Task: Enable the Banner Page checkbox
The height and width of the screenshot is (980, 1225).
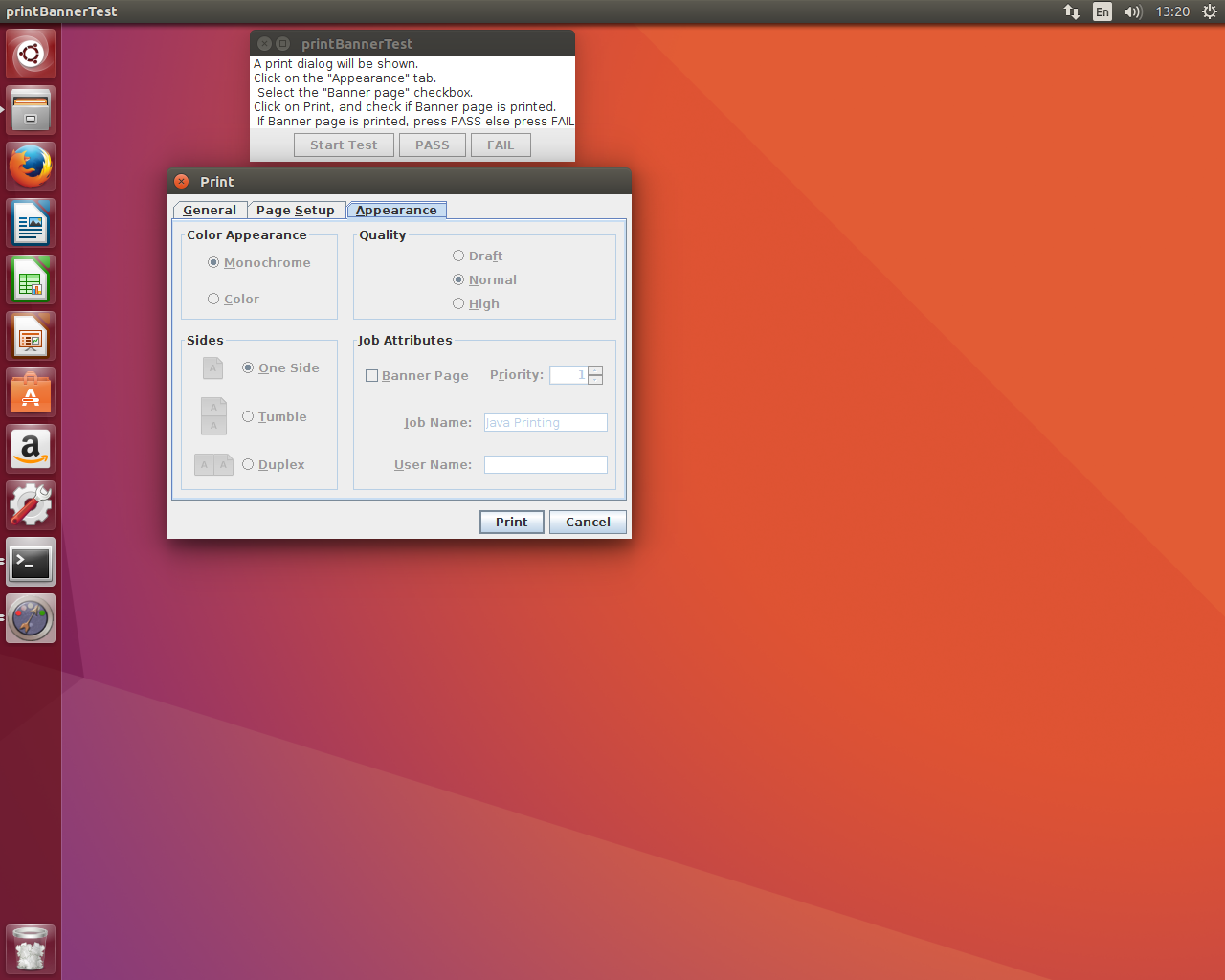Action: pyautogui.click(x=372, y=376)
